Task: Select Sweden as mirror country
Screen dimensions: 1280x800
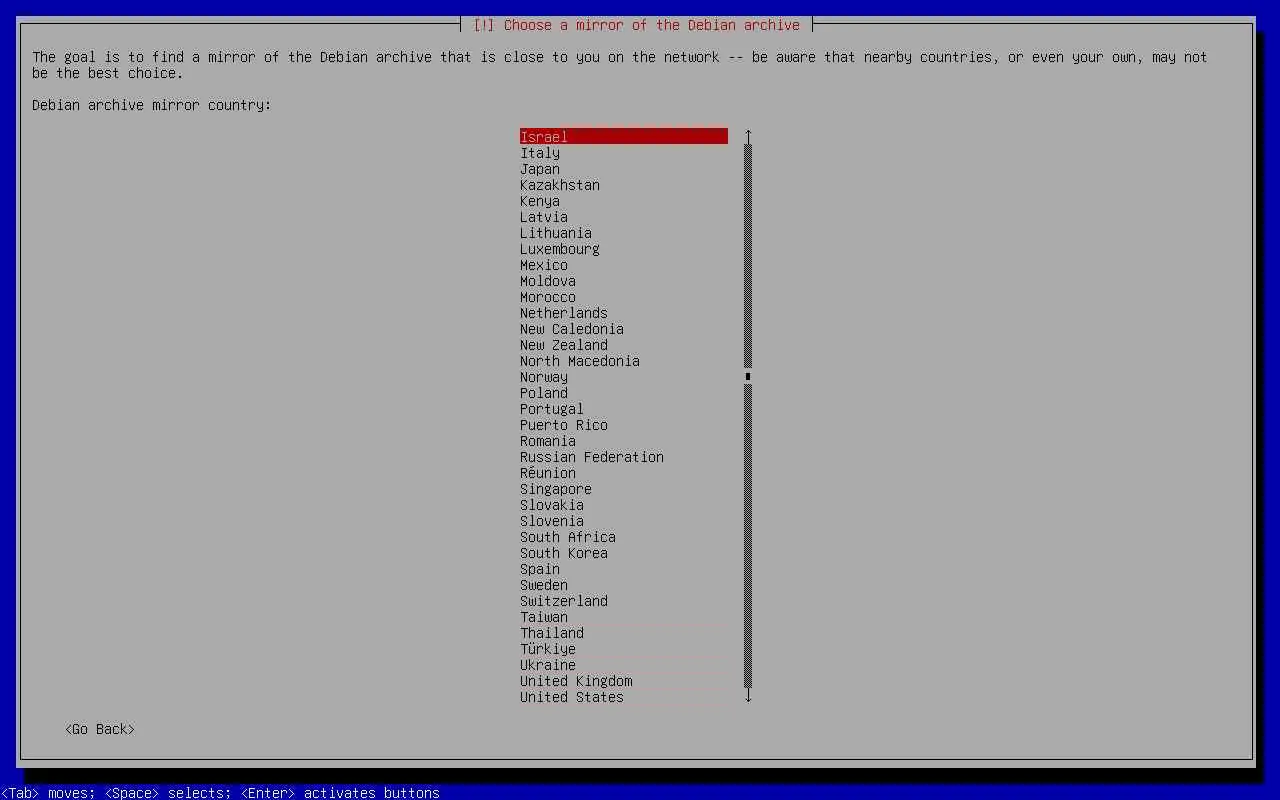Action: pos(624,584)
